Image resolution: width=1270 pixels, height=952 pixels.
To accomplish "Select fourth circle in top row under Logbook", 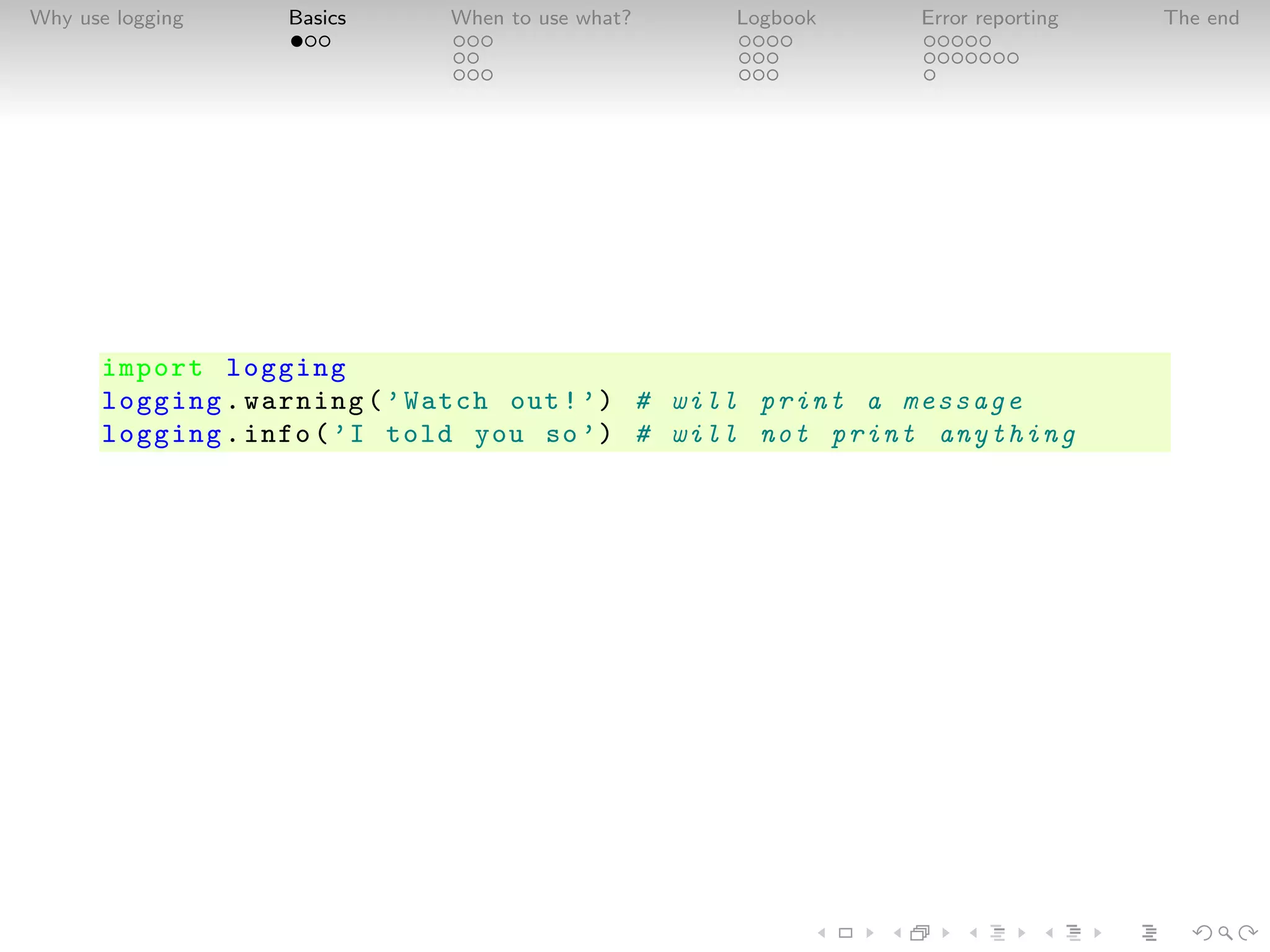I will coord(786,42).
